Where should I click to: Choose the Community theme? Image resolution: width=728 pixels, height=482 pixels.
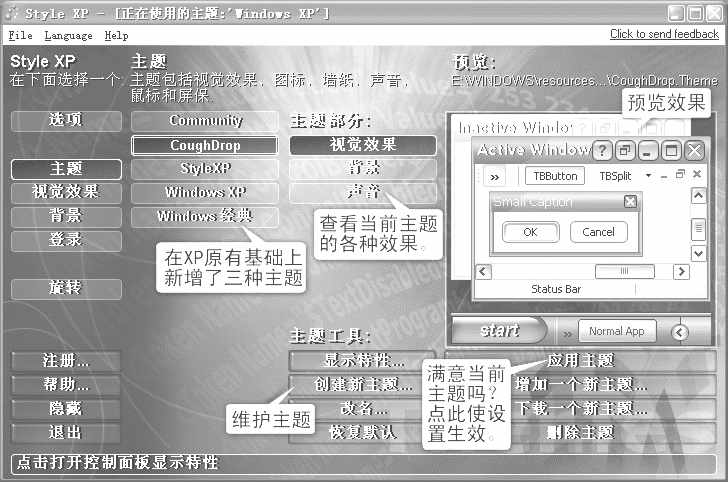pos(205,121)
